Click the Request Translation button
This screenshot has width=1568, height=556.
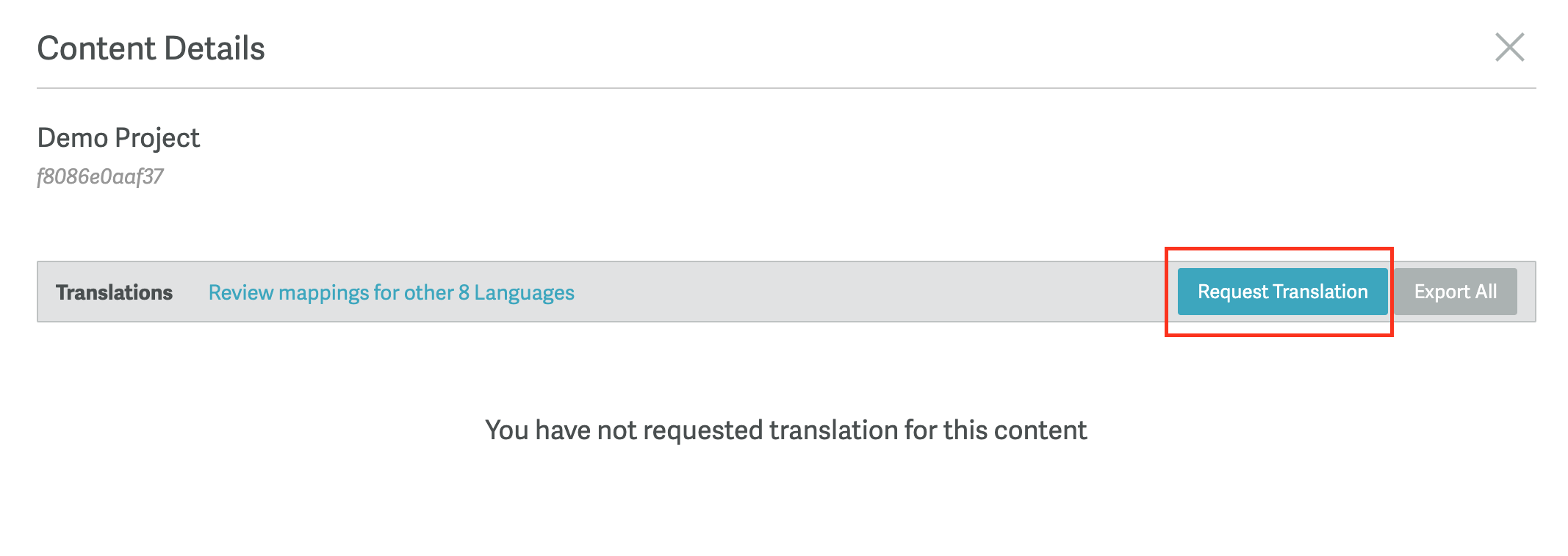tap(1282, 292)
